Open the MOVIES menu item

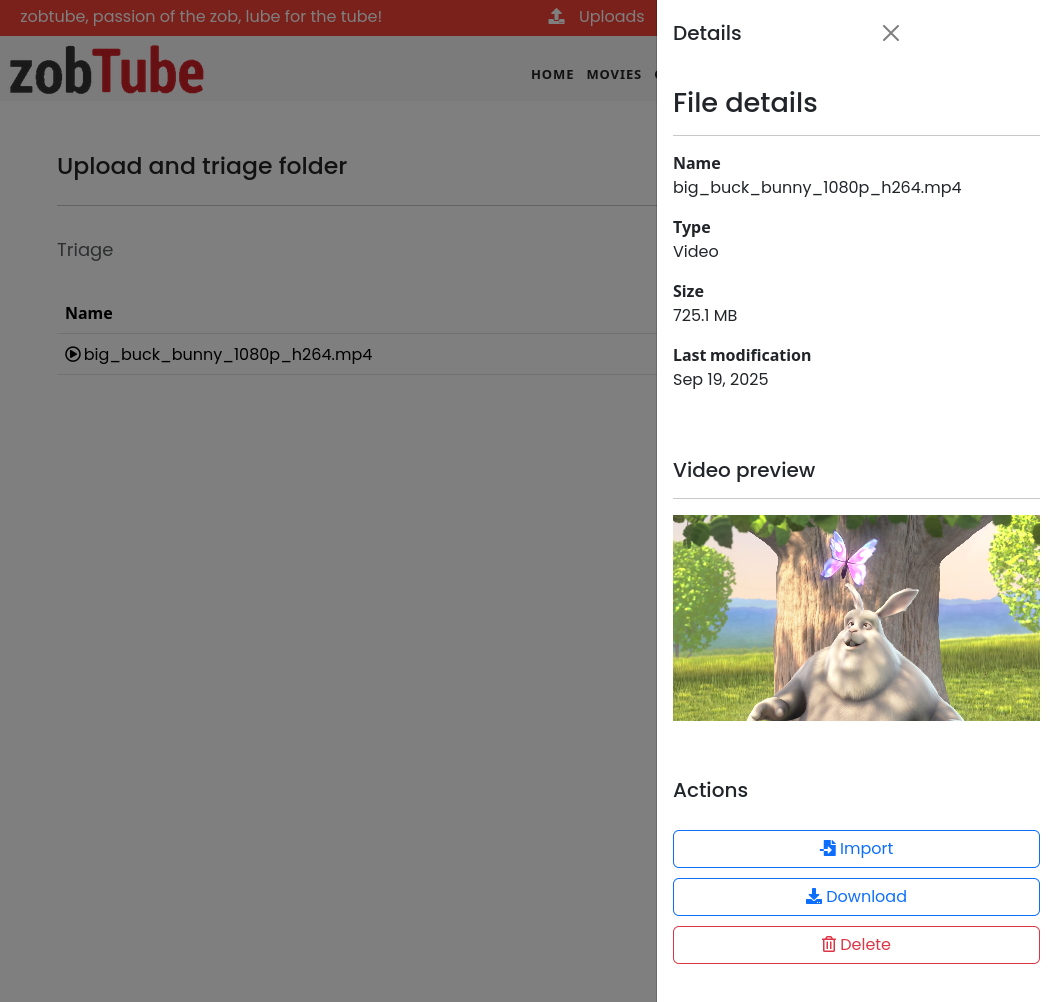(x=614, y=74)
